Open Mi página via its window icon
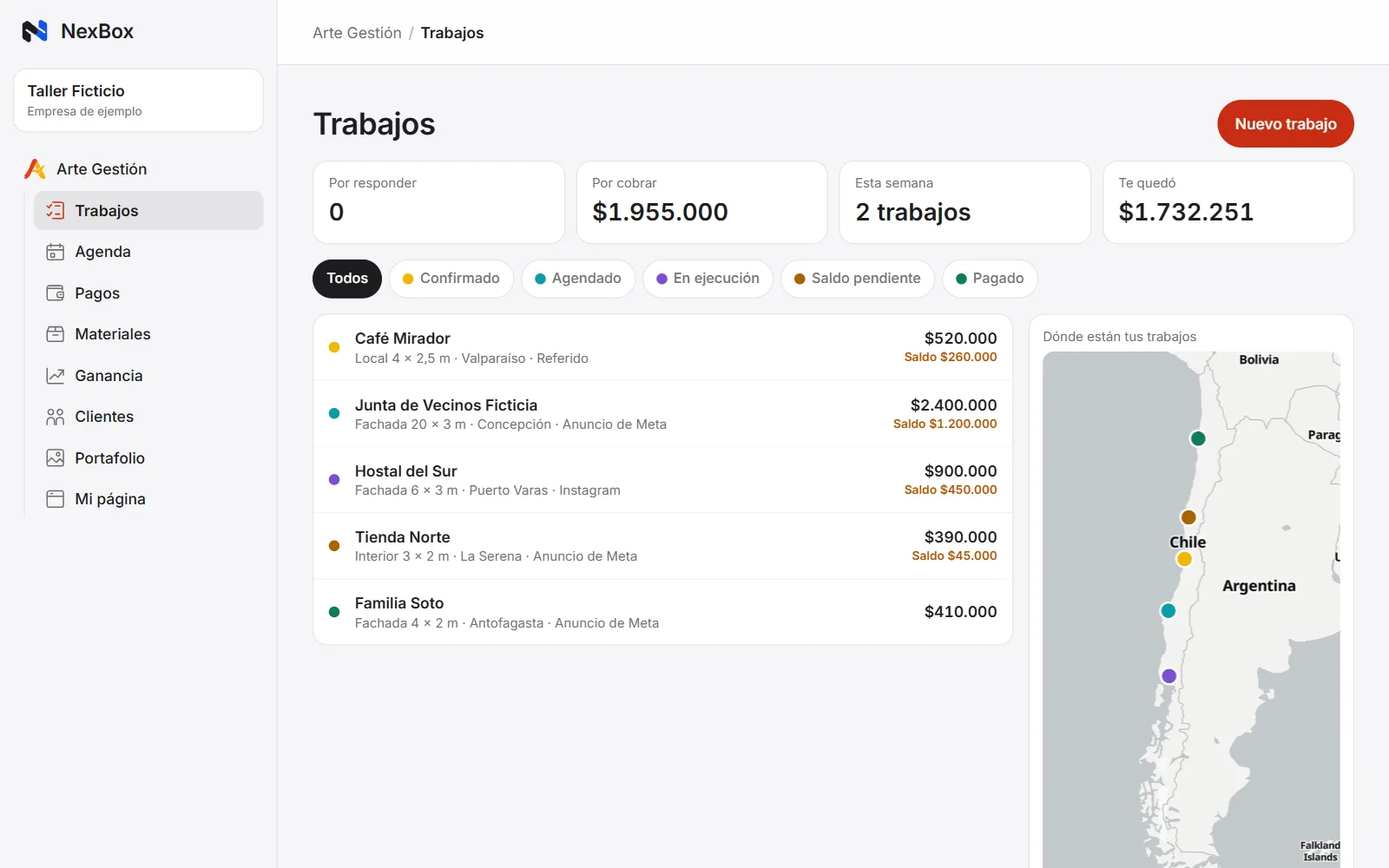The width and height of the screenshot is (1389, 868). coord(56,499)
